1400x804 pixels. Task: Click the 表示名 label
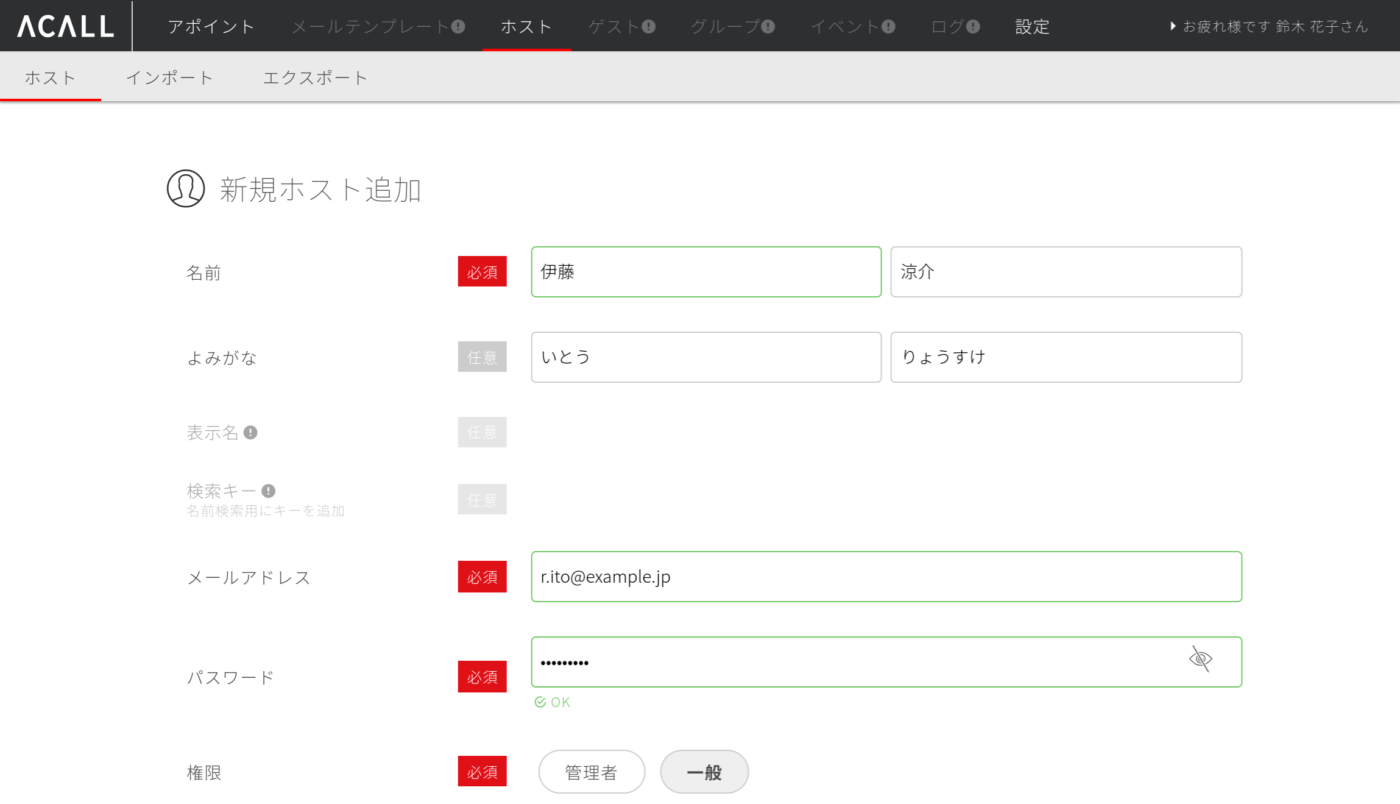pos(213,432)
